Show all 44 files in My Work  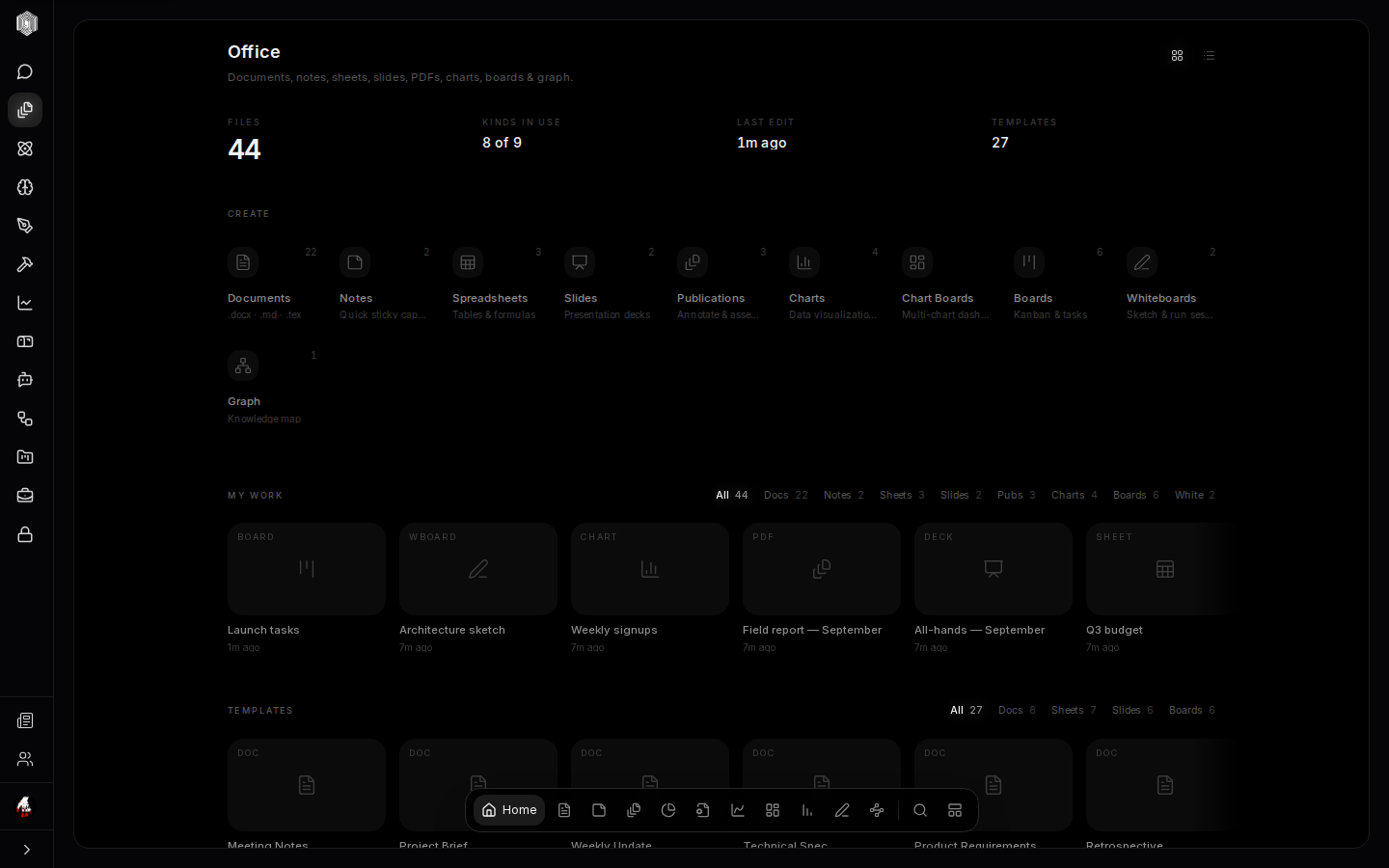(x=732, y=495)
